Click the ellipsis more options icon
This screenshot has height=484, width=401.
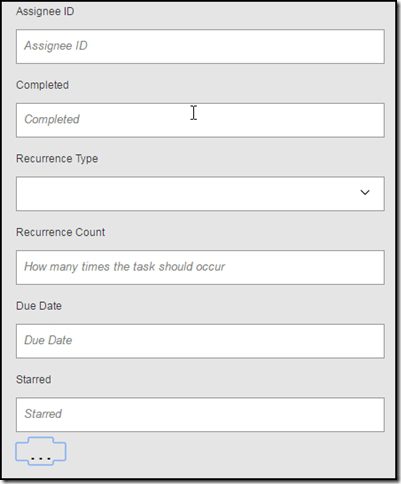[41, 451]
